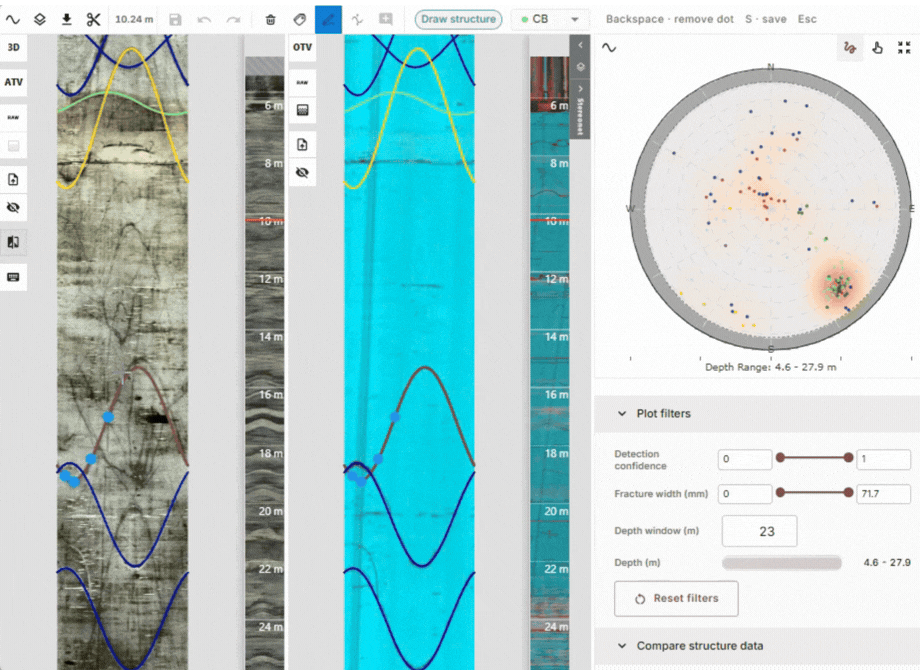Viewport: 920px width, 670px height.
Task: Click the red 10 m marker on ATV depth track
Action: pos(265,221)
